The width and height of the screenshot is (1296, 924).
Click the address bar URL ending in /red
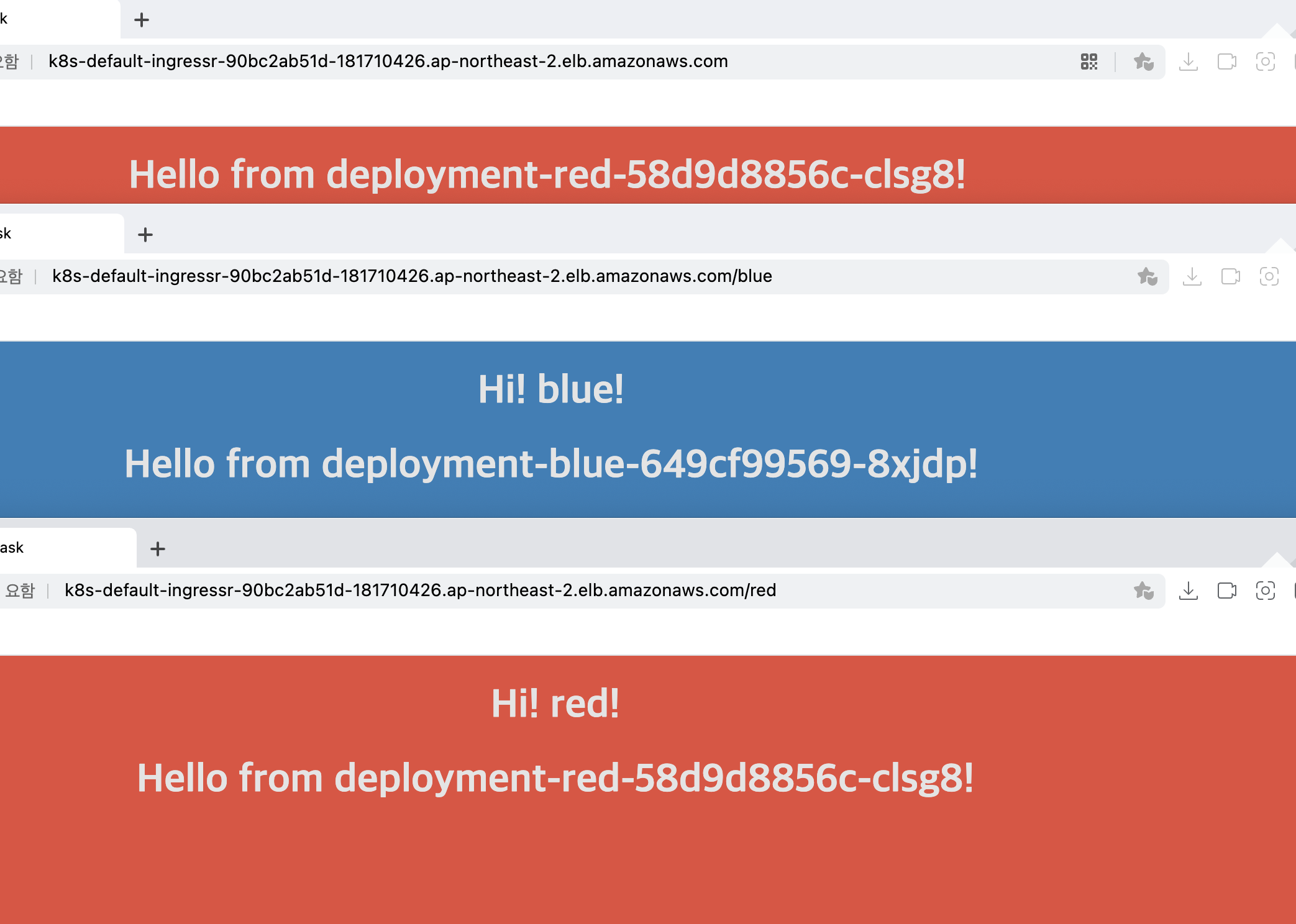click(x=420, y=591)
